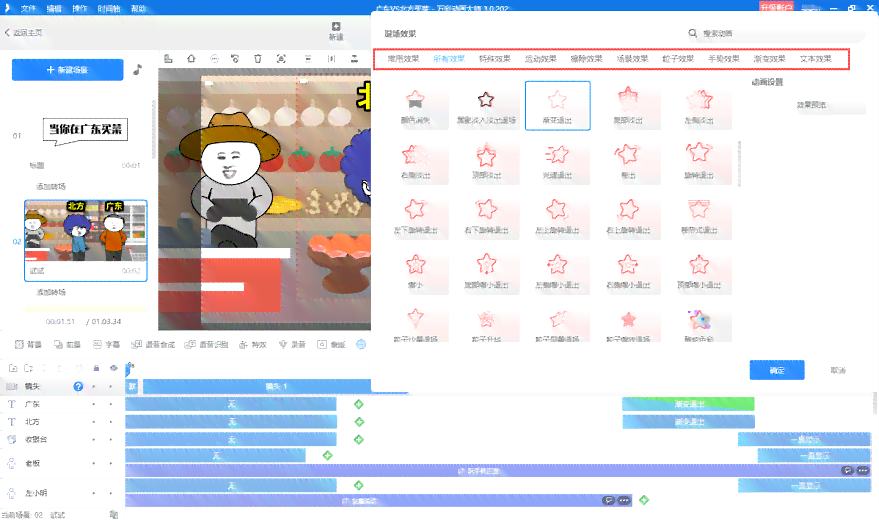This screenshot has width=879, height=520.
Task: Pick the 左侧淡出 left fade-out effect
Action: point(698,106)
